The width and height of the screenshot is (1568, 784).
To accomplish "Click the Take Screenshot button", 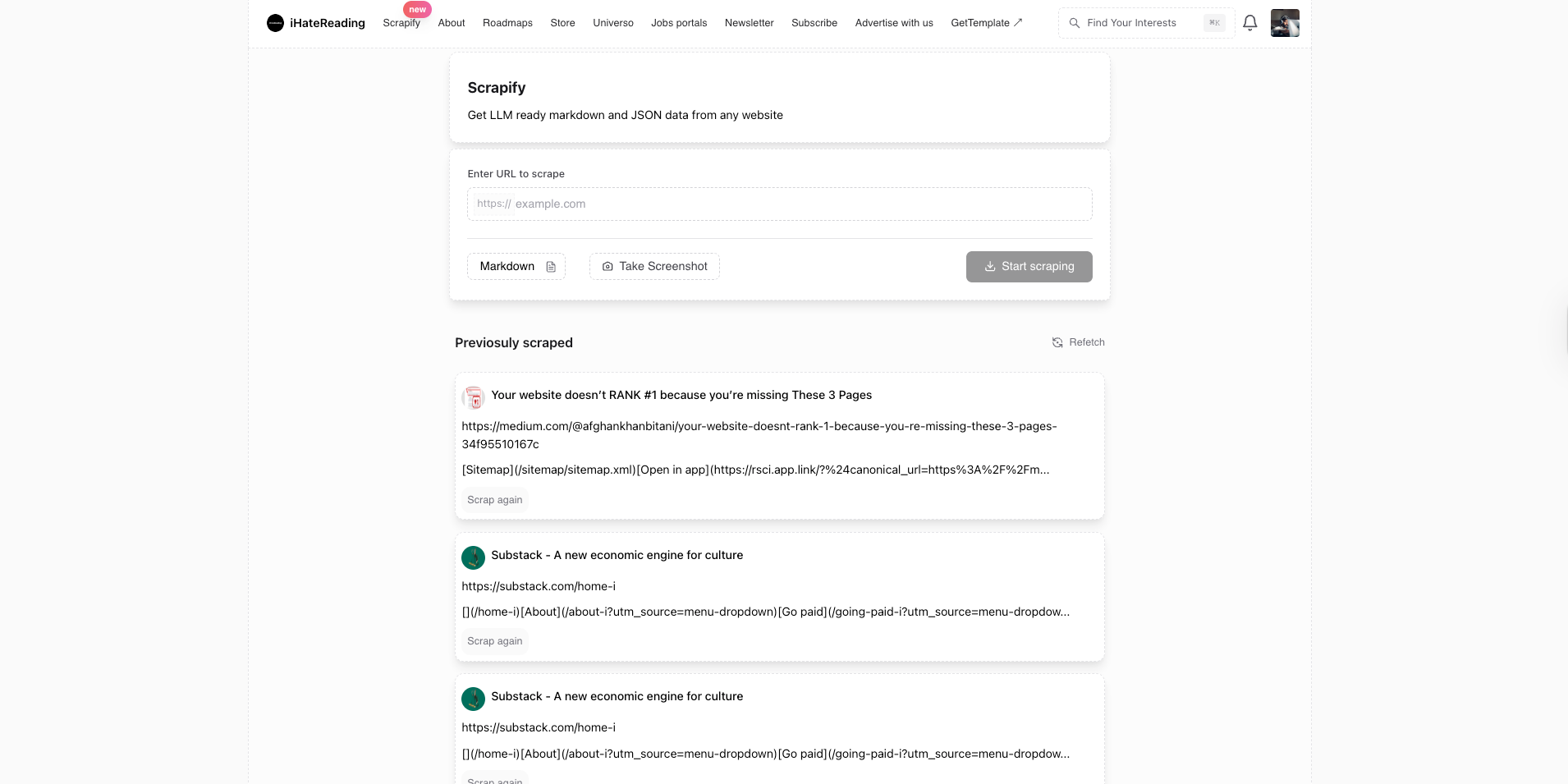I will pyautogui.click(x=654, y=267).
